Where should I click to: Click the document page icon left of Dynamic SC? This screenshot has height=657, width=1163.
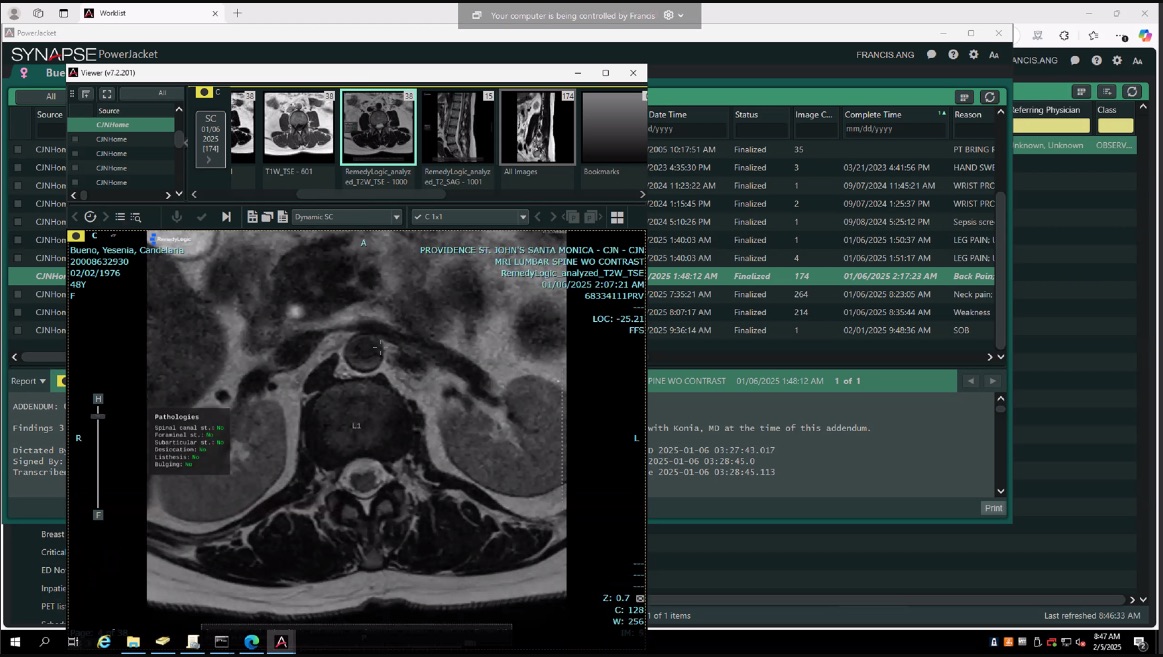pyautogui.click(x=283, y=217)
